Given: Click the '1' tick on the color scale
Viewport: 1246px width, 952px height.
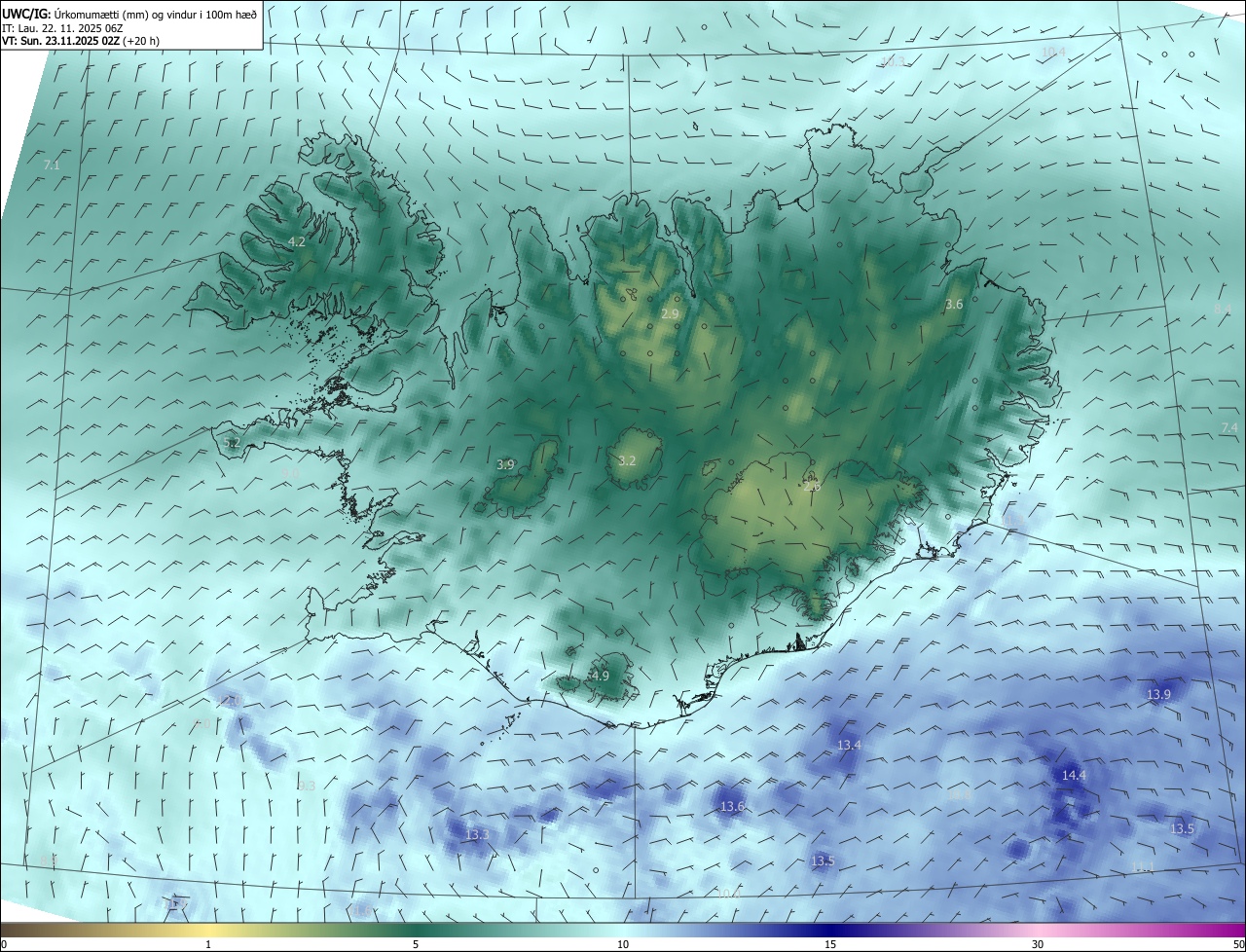Looking at the screenshot, I should click(208, 944).
